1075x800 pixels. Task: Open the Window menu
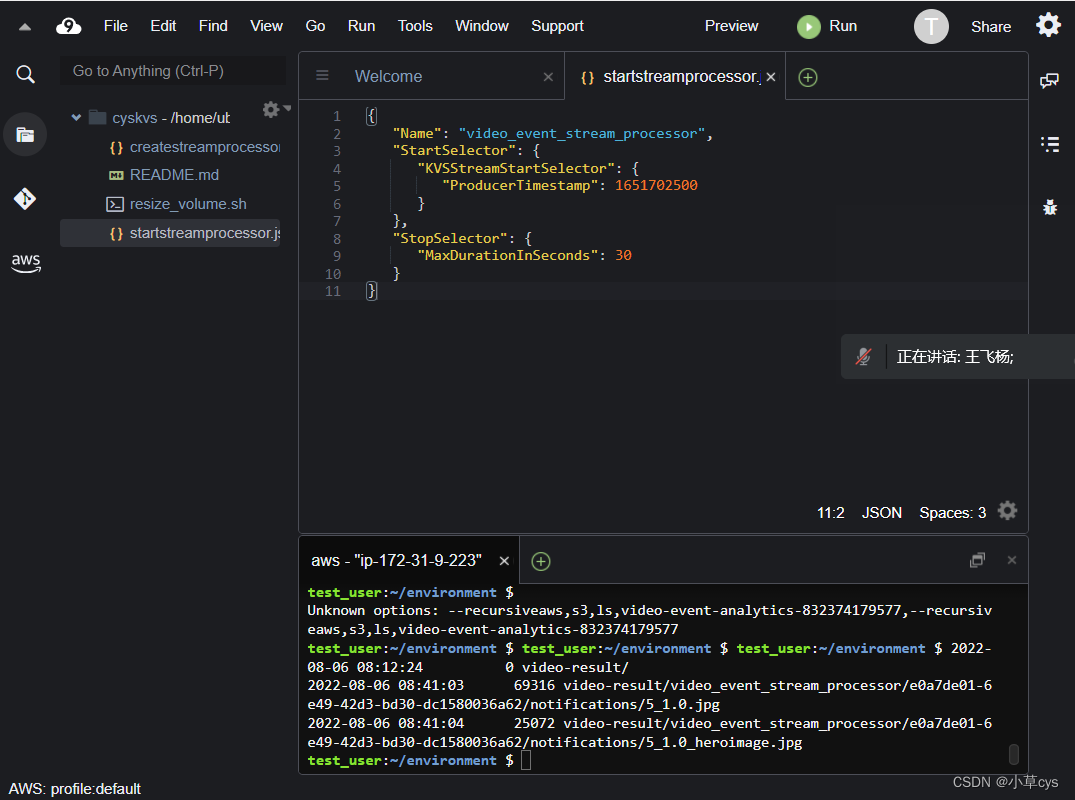482,26
